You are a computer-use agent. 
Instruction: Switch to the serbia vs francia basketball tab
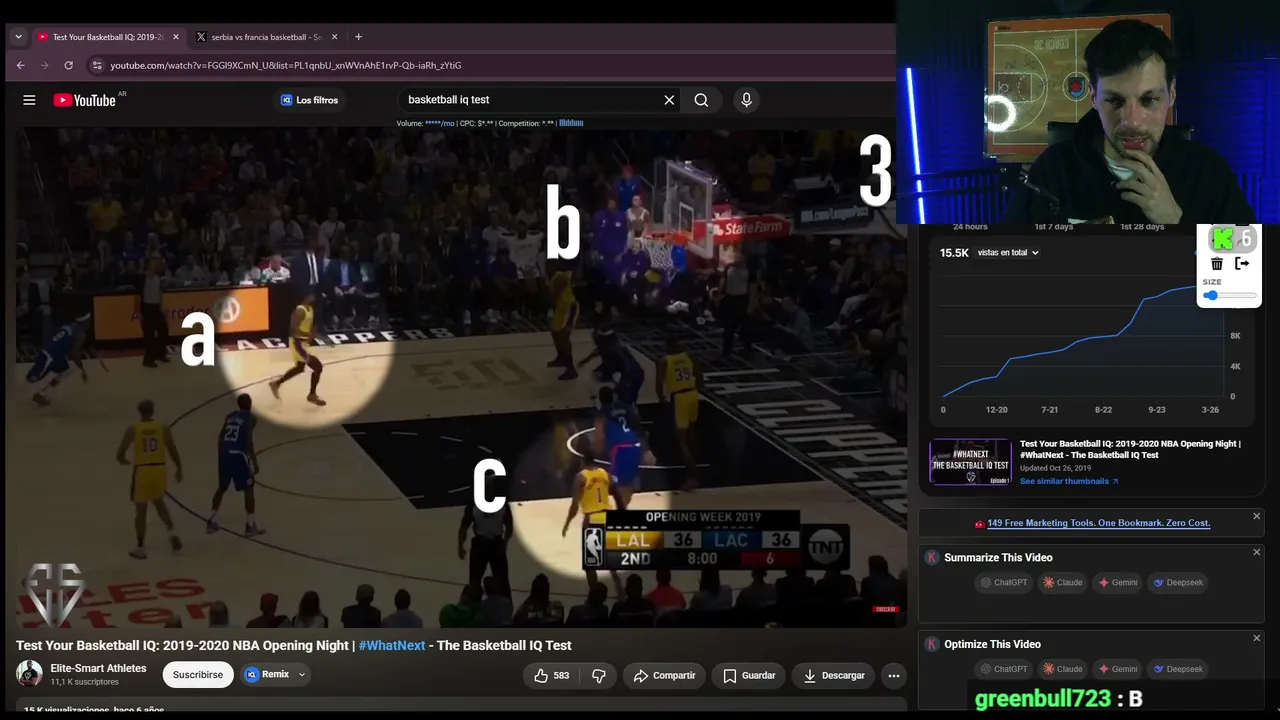267,37
